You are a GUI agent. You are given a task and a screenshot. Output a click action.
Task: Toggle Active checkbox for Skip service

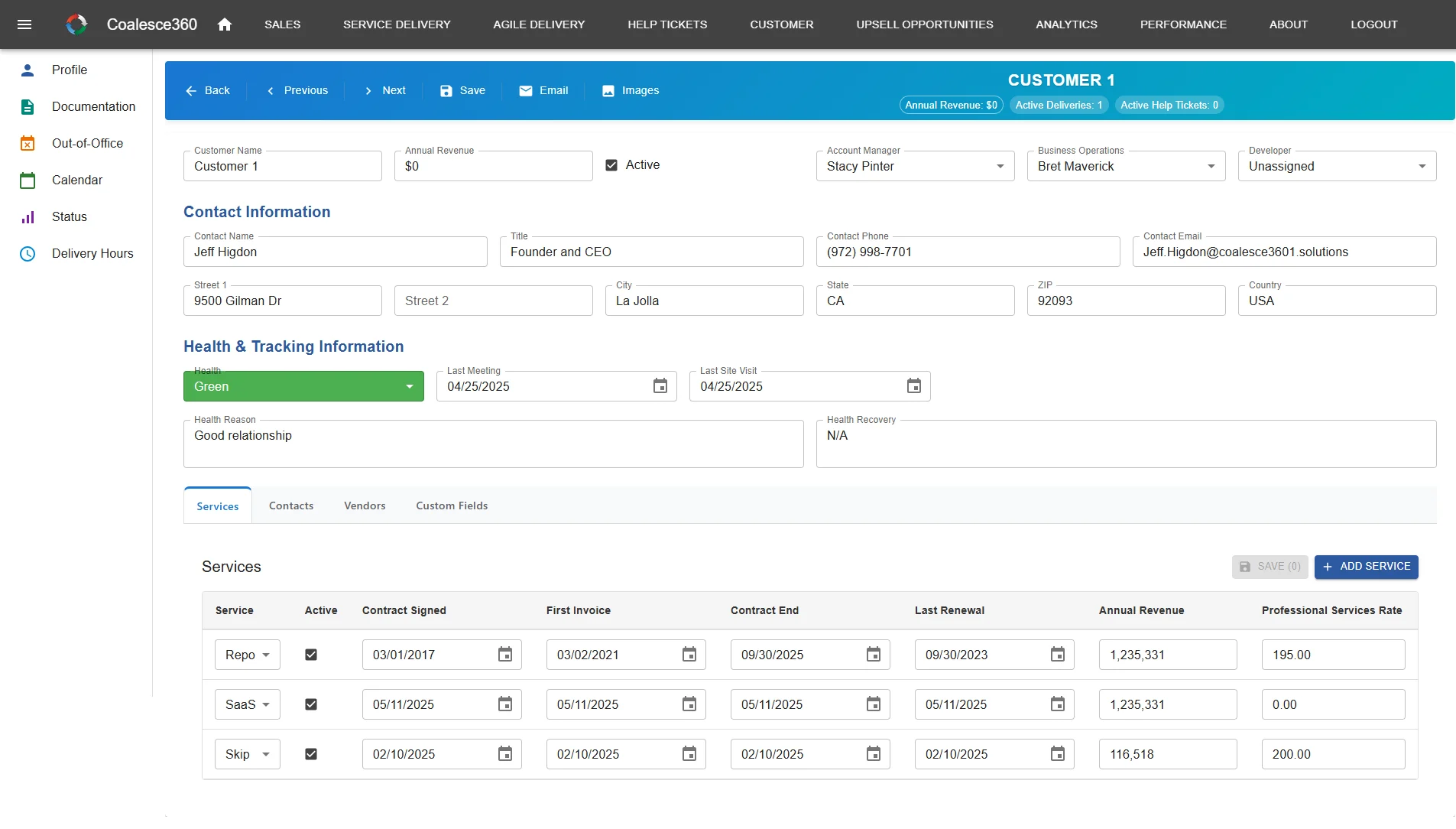(x=311, y=754)
